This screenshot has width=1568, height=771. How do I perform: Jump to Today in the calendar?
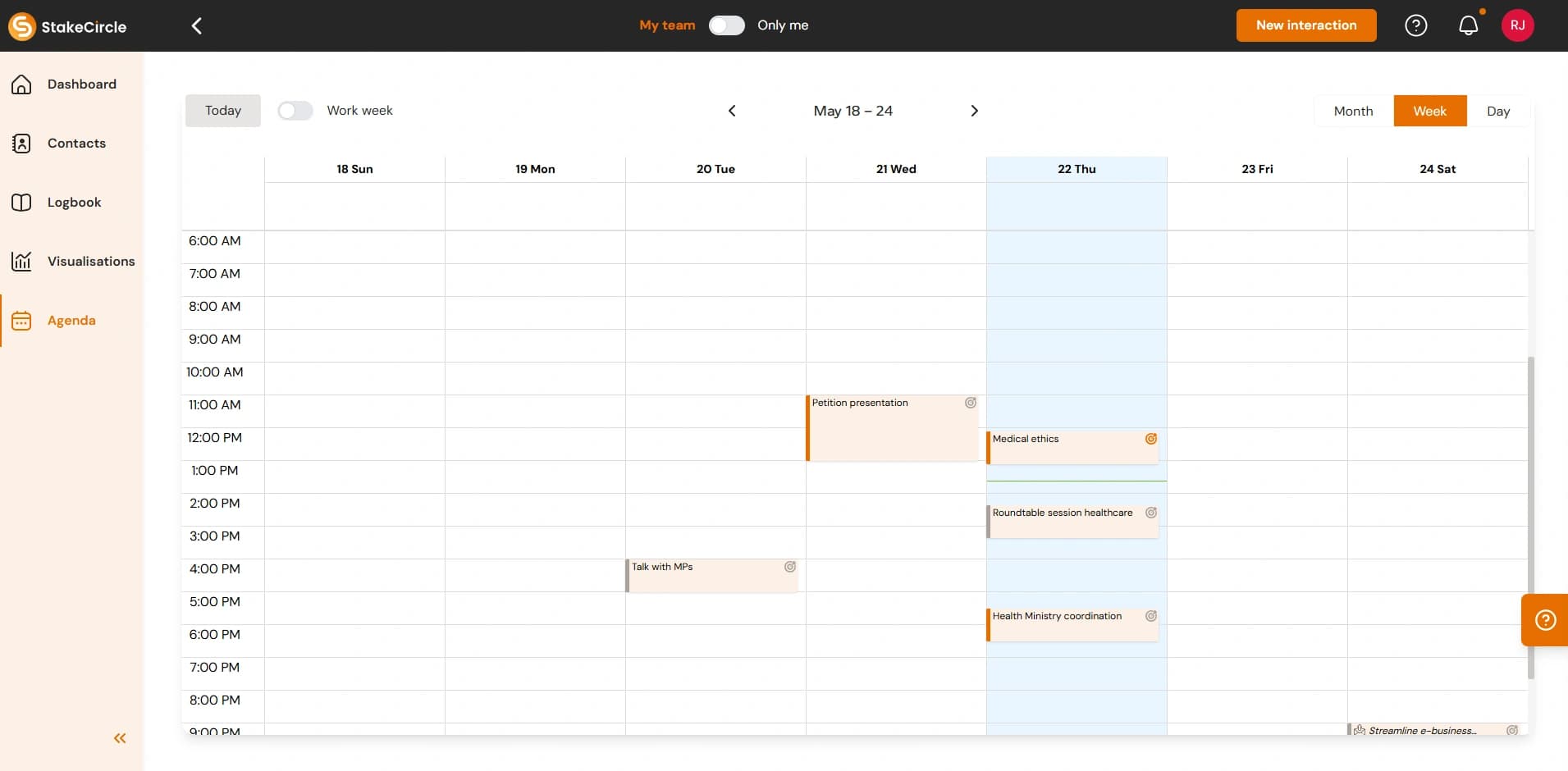click(222, 111)
